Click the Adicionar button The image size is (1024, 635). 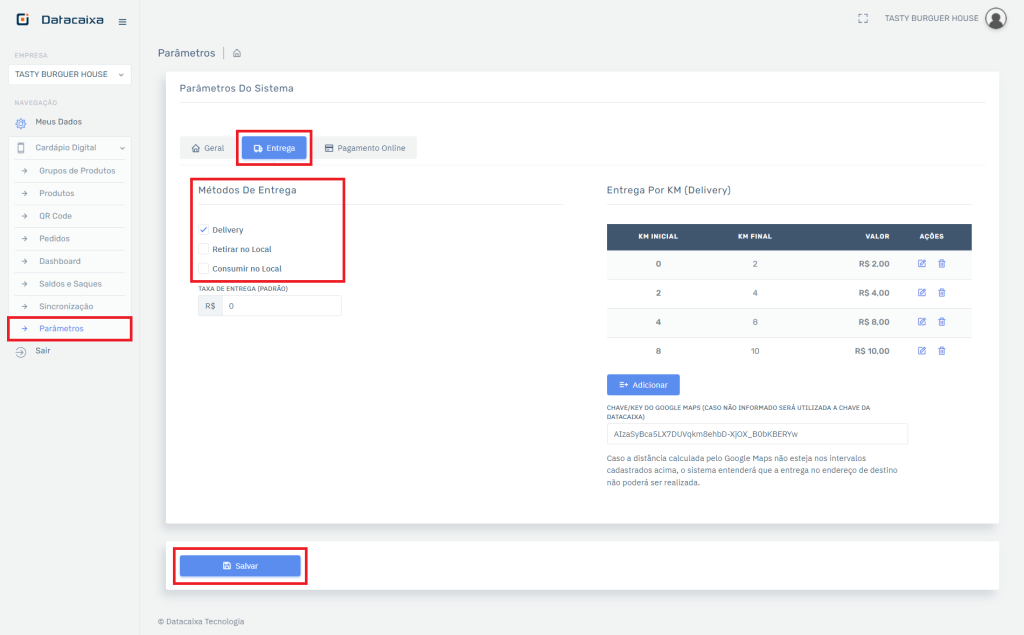click(x=643, y=385)
